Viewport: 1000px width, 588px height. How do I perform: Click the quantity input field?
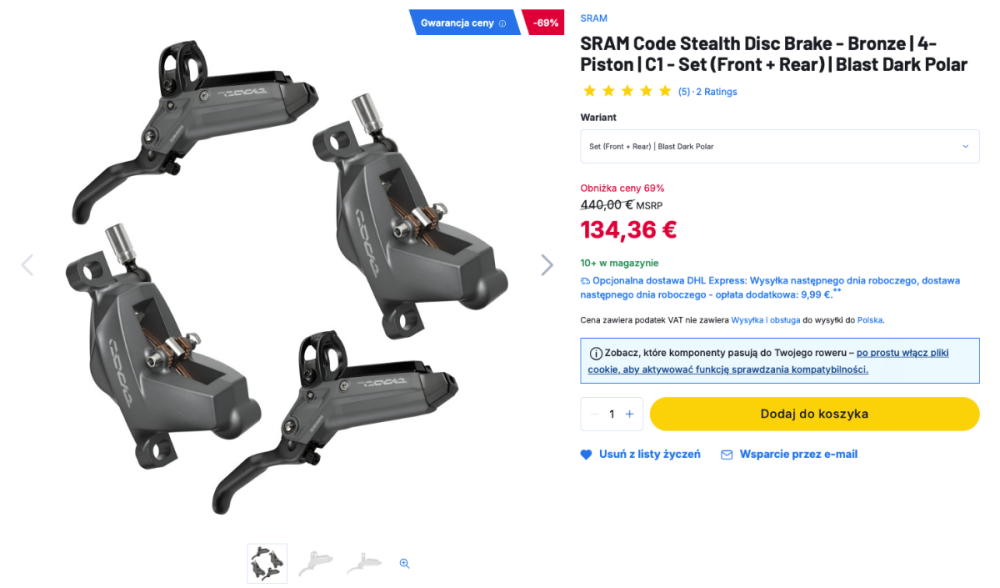612,414
